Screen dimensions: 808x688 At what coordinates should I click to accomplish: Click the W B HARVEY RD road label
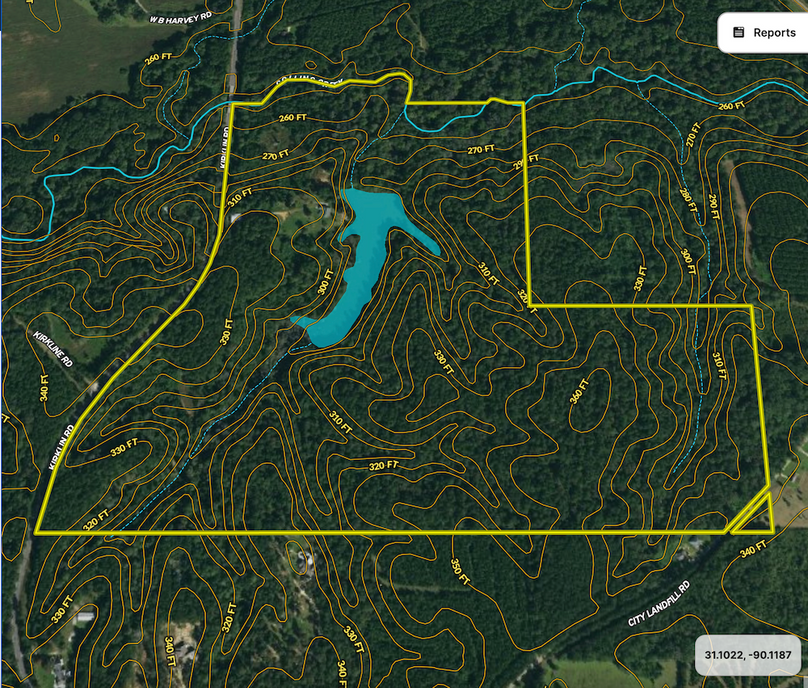(x=184, y=16)
